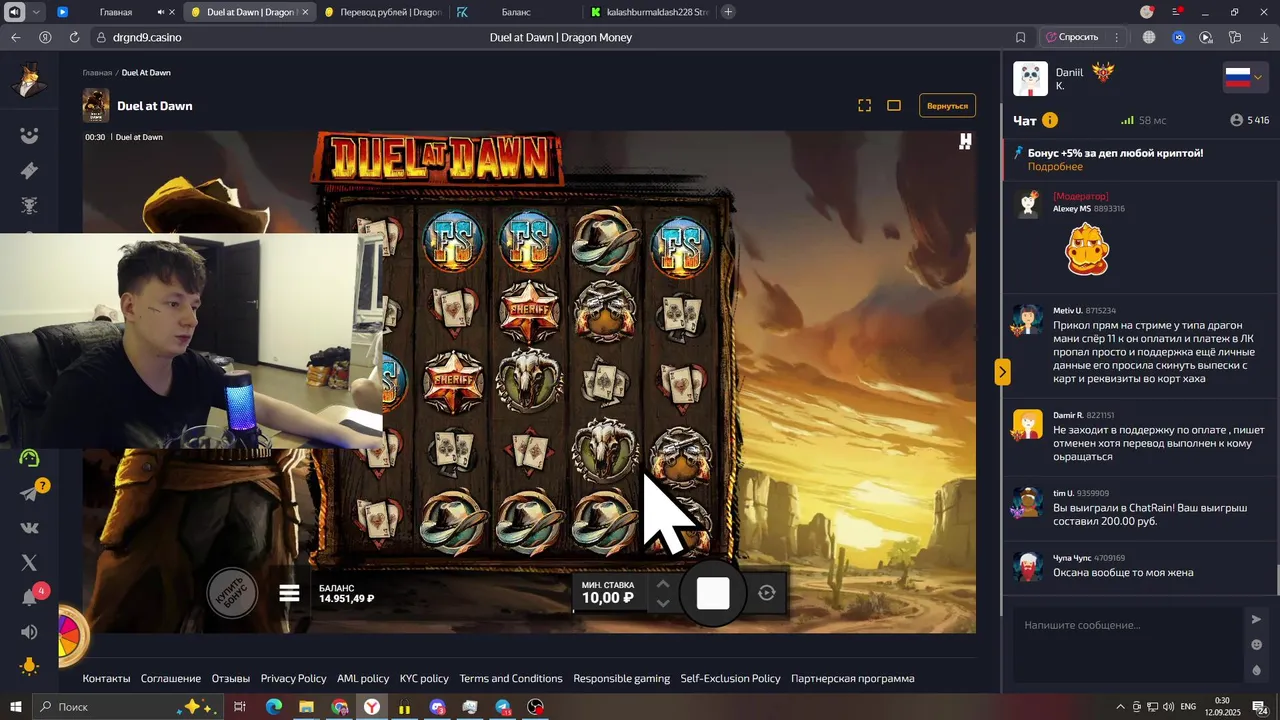Open the browser downloads arrow
Viewport: 1280px width, 720px height.
[1264, 37]
